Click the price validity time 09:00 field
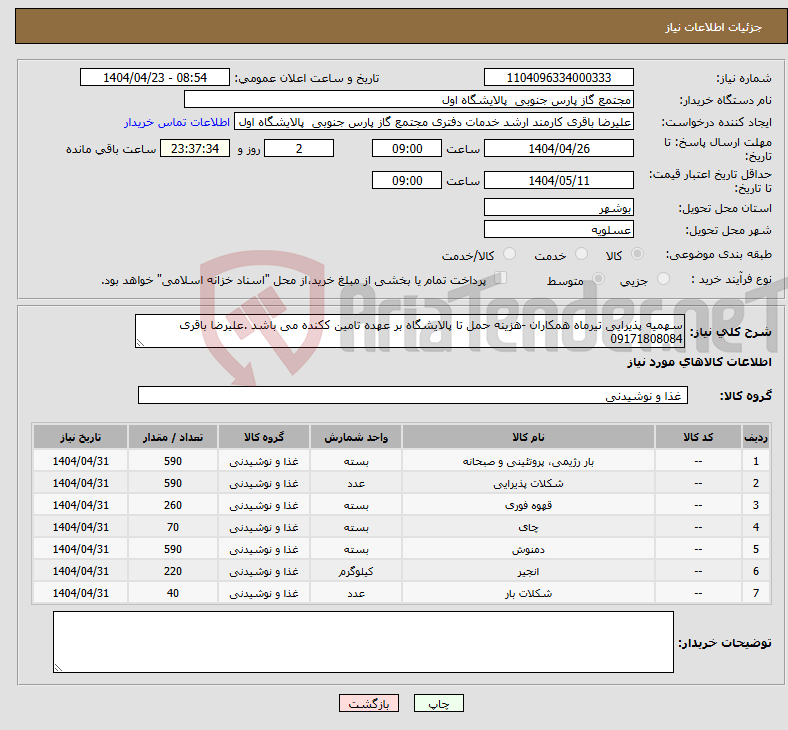Screen dimensions: 788x730 407,180
